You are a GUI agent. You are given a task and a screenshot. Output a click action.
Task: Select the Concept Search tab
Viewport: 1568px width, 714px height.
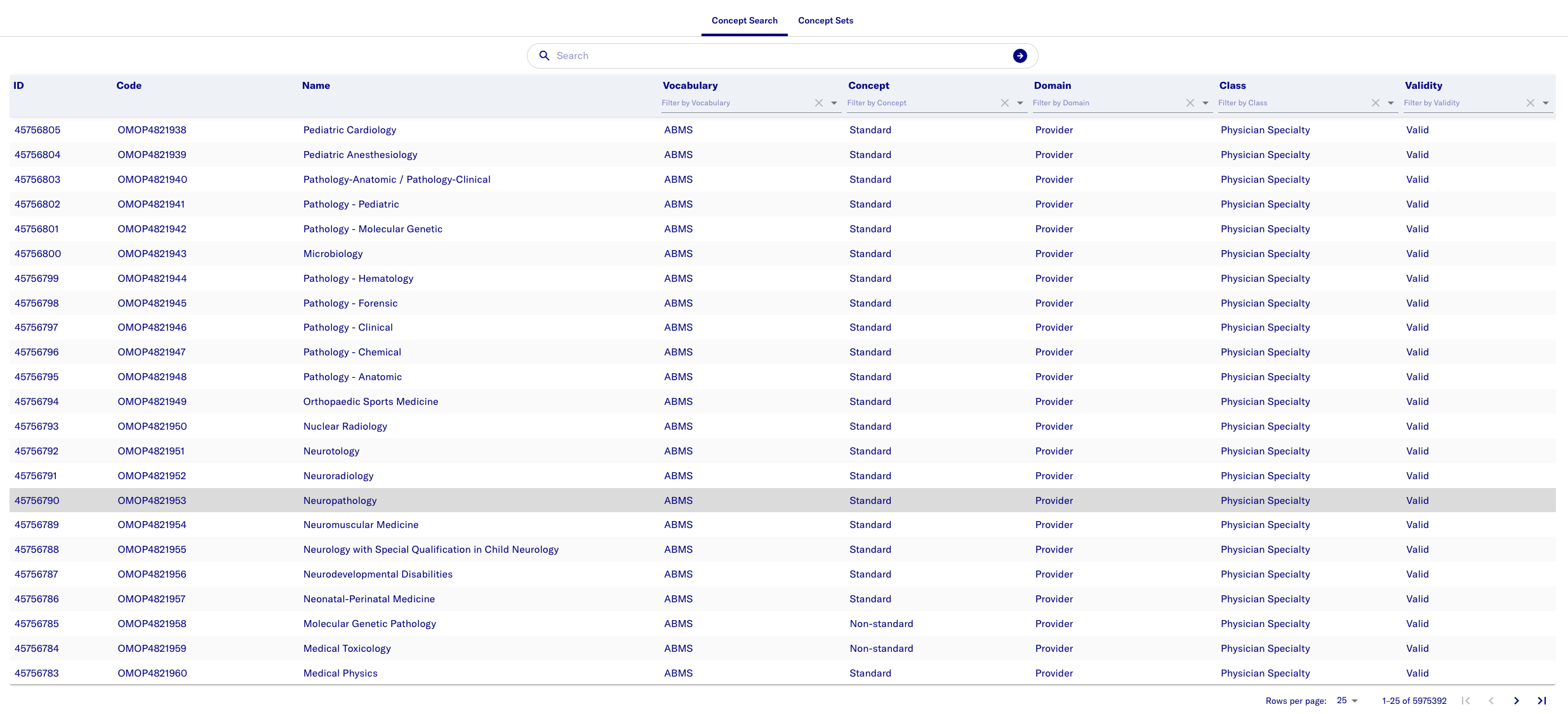pos(744,20)
